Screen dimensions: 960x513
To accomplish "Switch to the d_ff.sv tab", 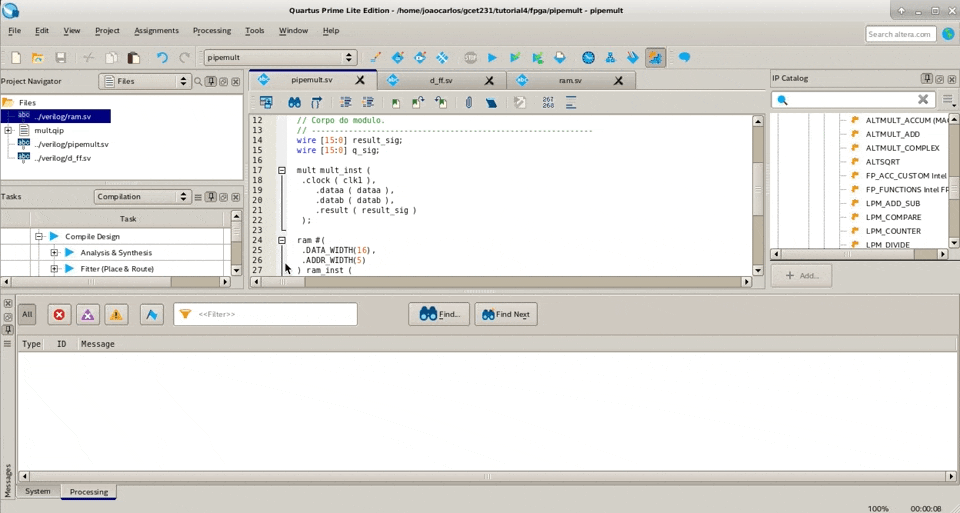I will tap(441, 81).
